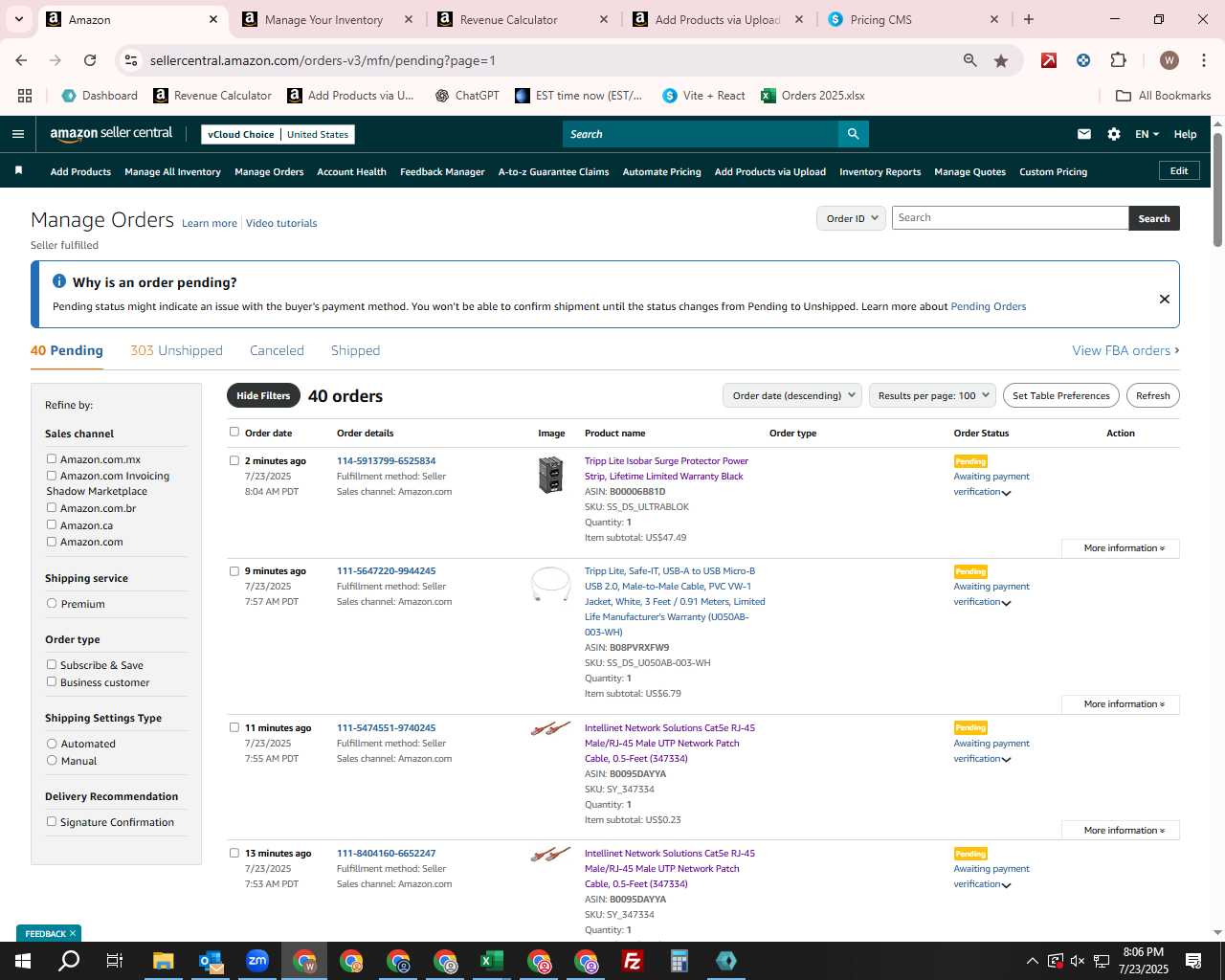Open the Chrome tab search dropdown arrow

18,19
